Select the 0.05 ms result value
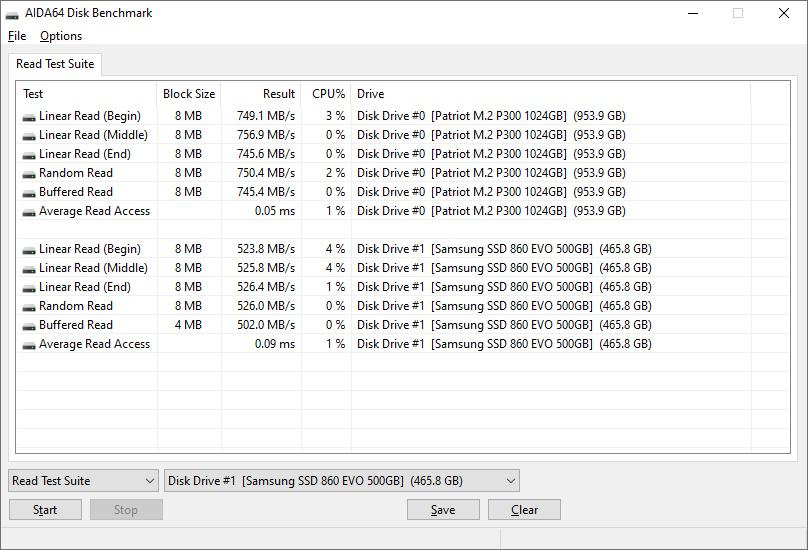This screenshot has height=550, width=808. (275, 211)
